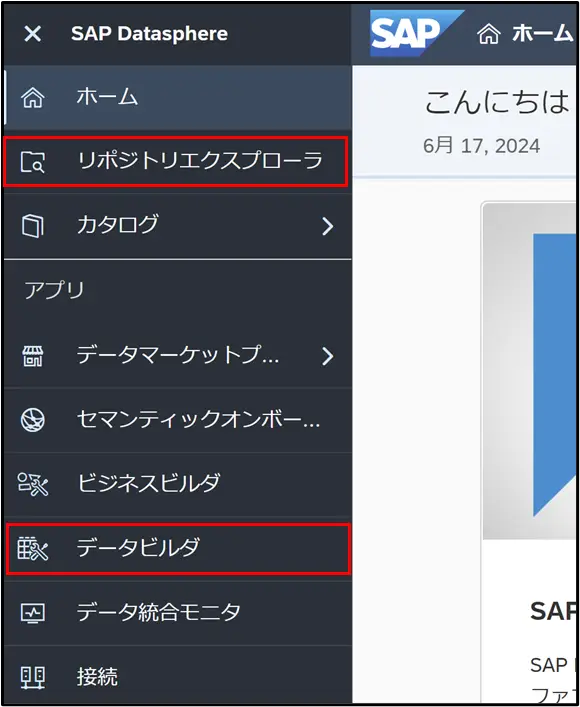Click the Data Builder table-tools icon
Screen dimensions: 580x707
32,548
